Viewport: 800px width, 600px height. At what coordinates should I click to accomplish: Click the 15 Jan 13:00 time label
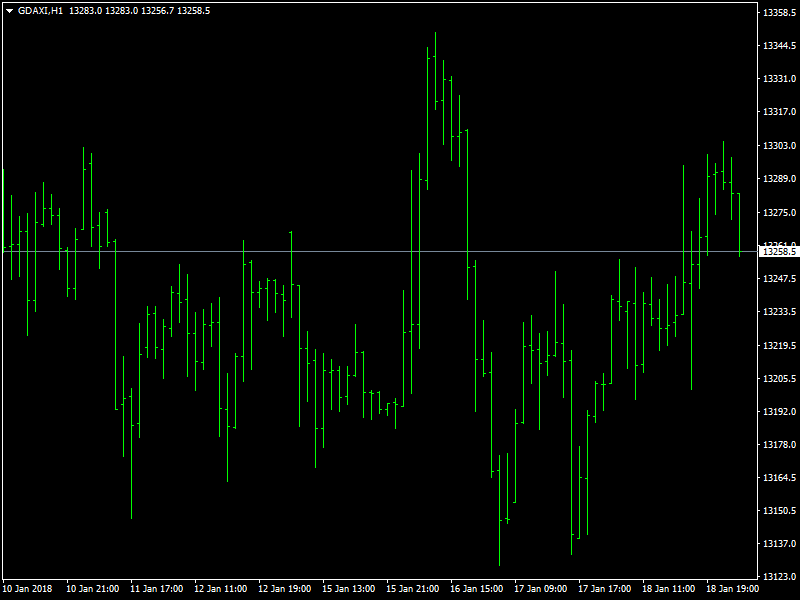pyautogui.click(x=348, y=589)
